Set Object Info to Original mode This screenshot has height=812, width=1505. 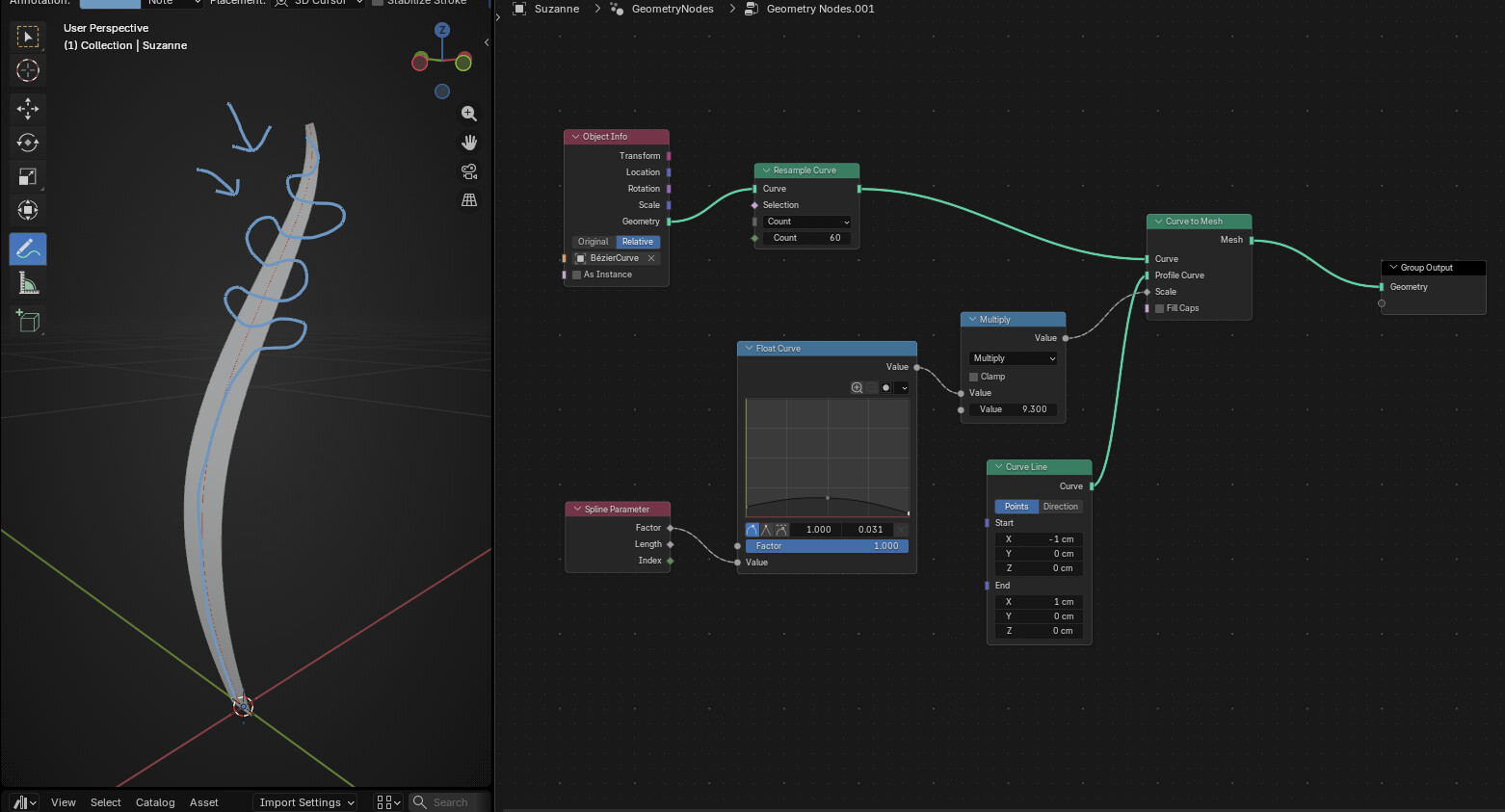pos(594,242)
